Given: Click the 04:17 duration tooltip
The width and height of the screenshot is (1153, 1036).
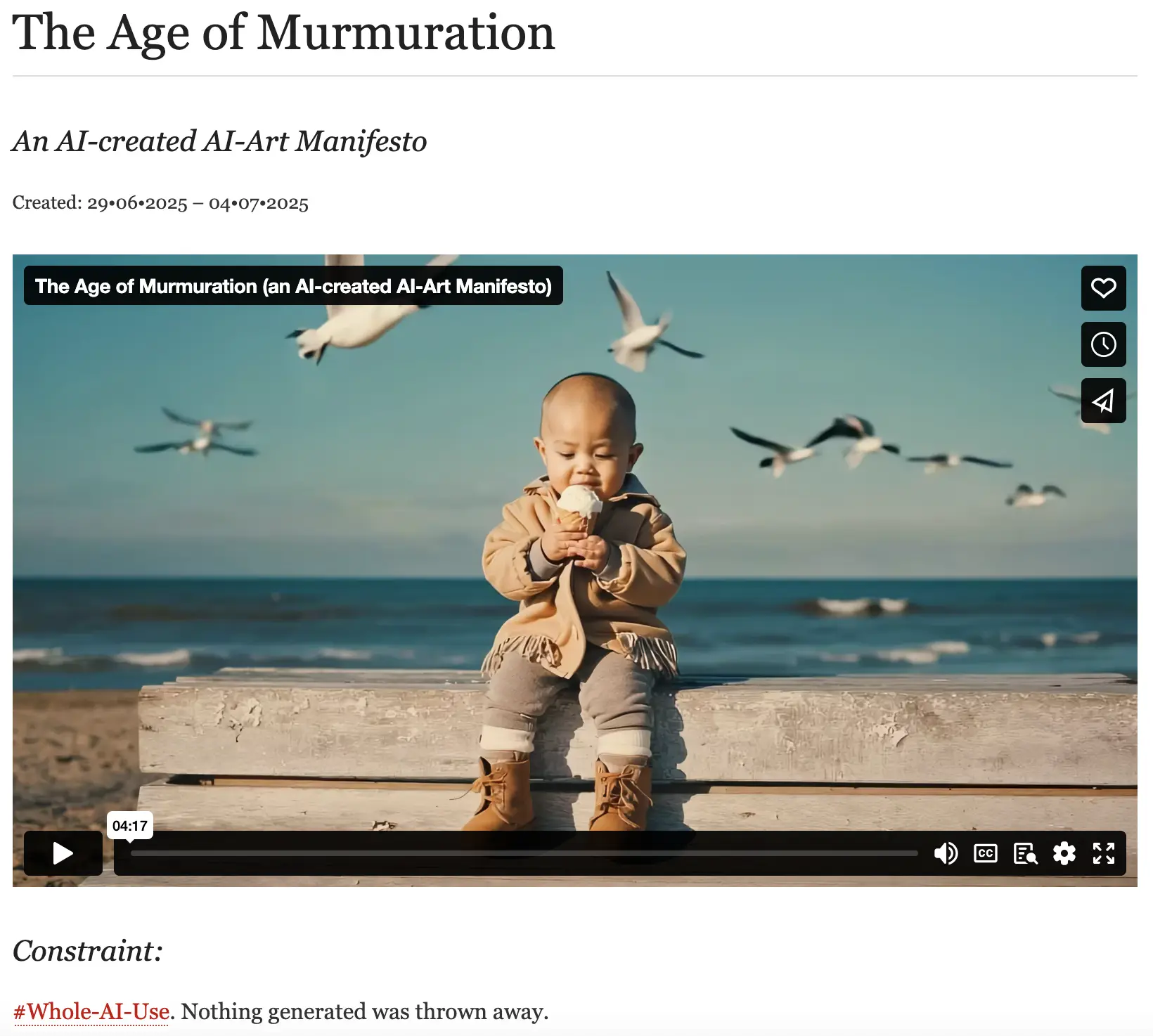Looking at the screenshot, I should pyautogui.click(x=130, y=826).
